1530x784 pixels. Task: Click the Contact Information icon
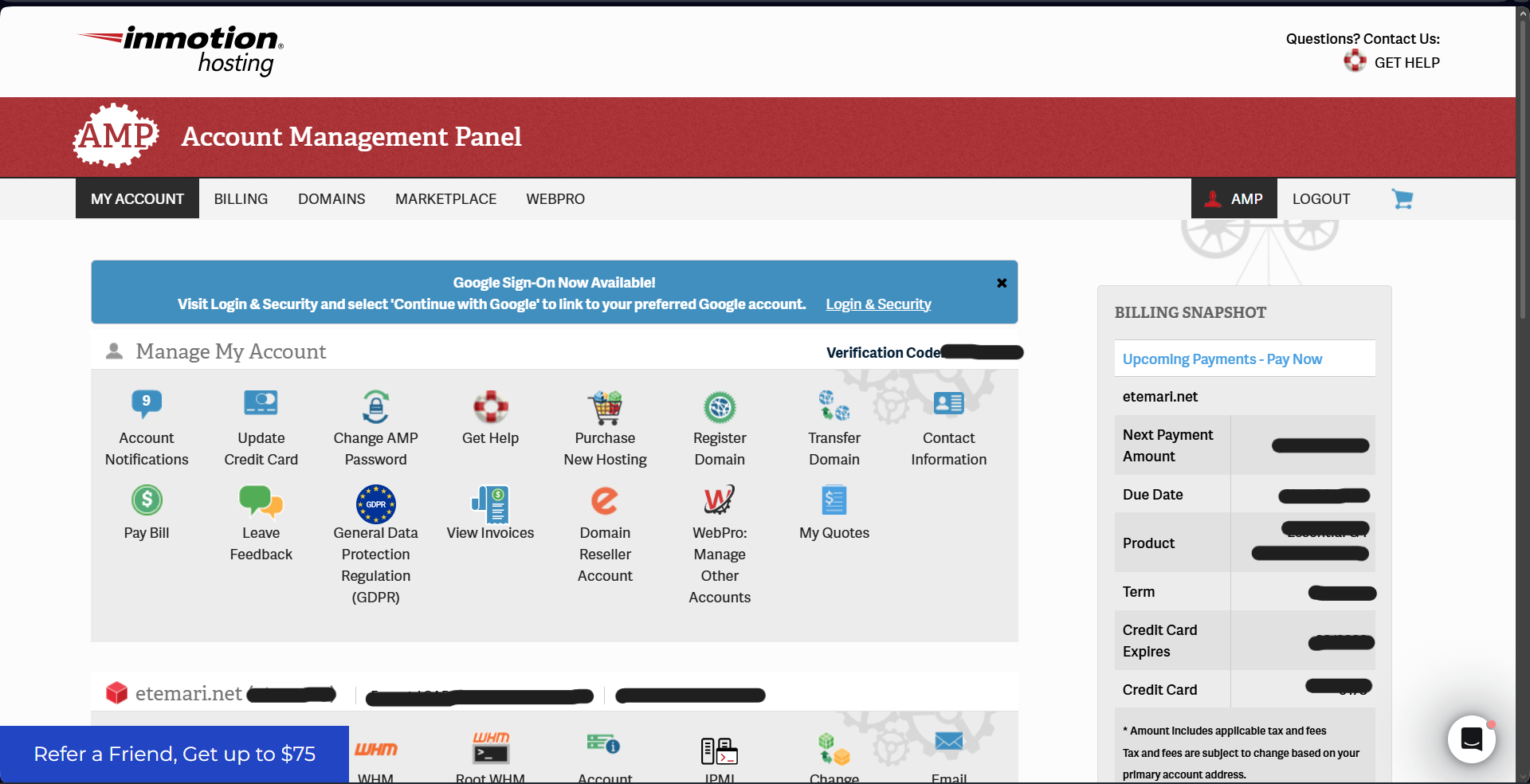(x=948, y=403)
